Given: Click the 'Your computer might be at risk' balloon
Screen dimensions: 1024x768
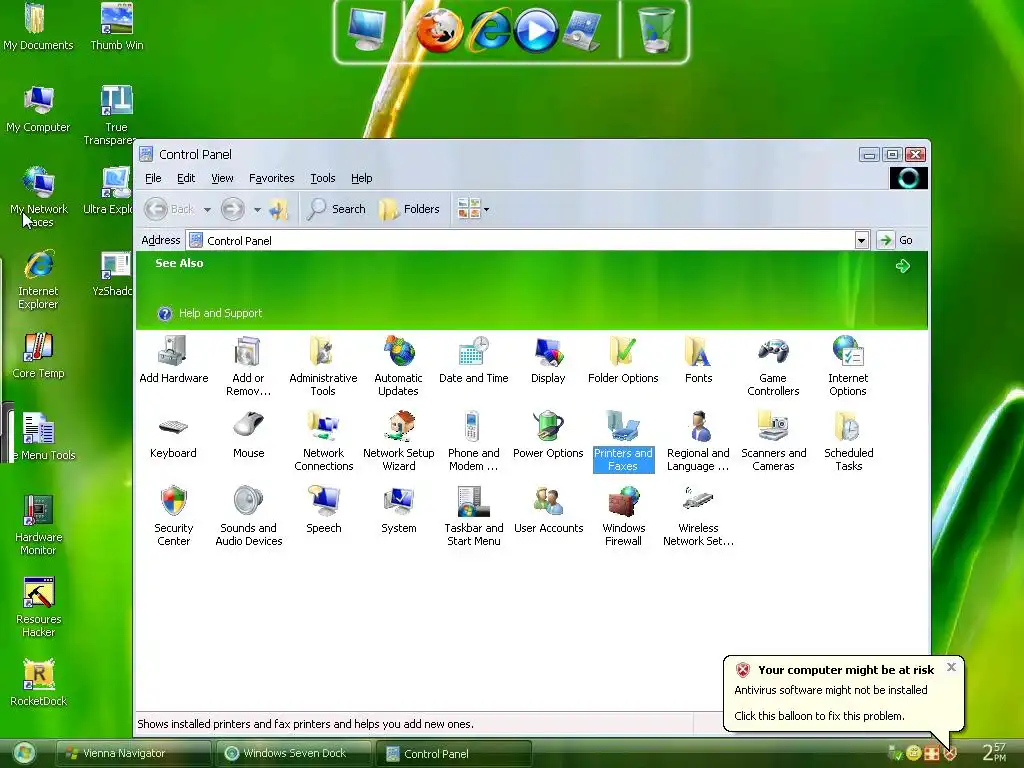Looking at the screenshot, I should (x=843, y=694).
